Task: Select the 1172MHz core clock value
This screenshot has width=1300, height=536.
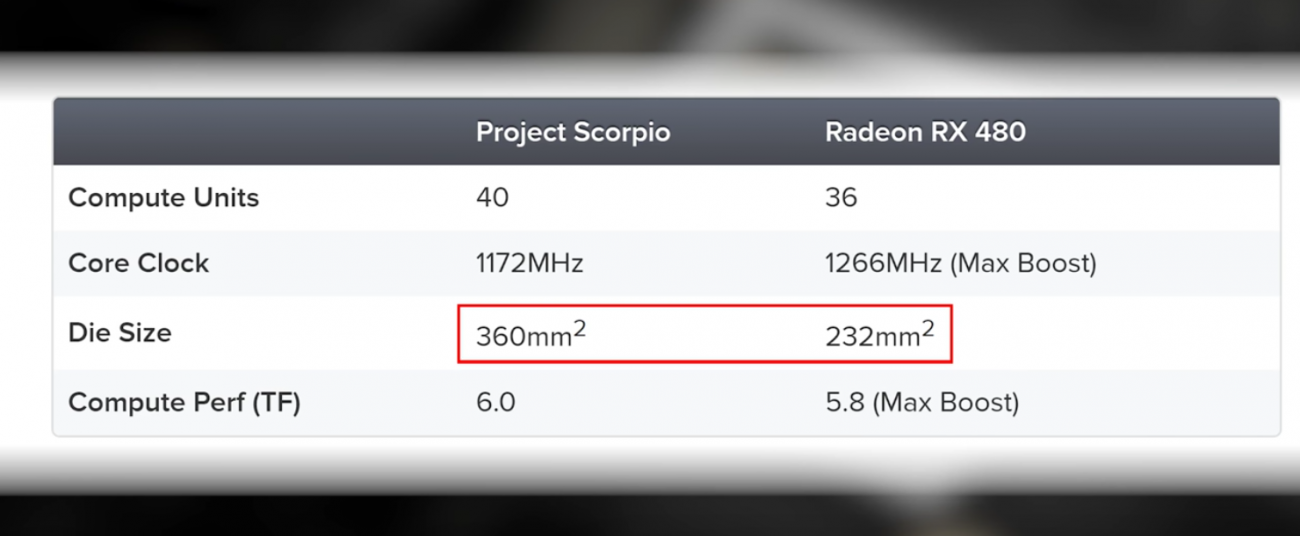Action: (529, 264)
